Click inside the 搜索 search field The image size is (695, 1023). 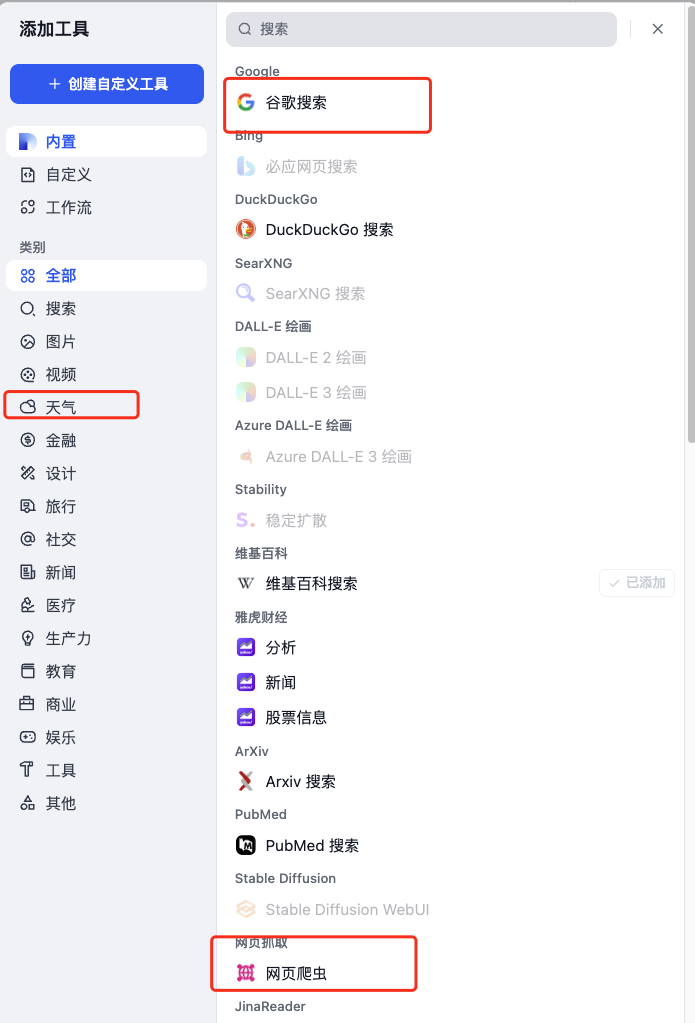coord(420,29)
